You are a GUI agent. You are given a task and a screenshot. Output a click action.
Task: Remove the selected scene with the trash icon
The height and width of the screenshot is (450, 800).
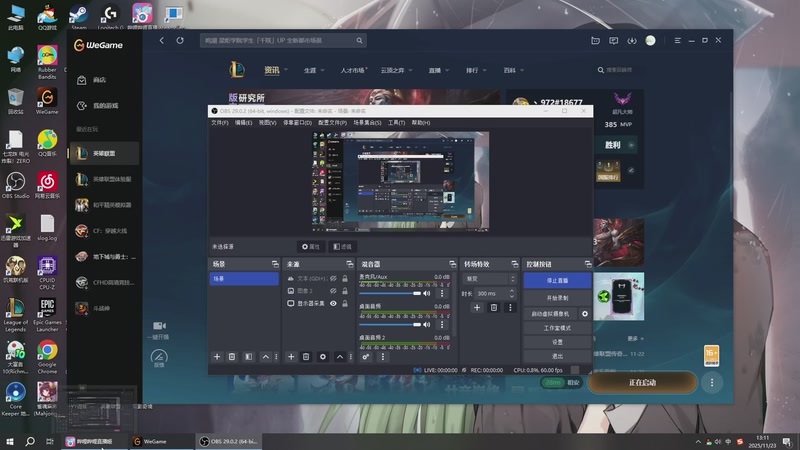(232, 357)
